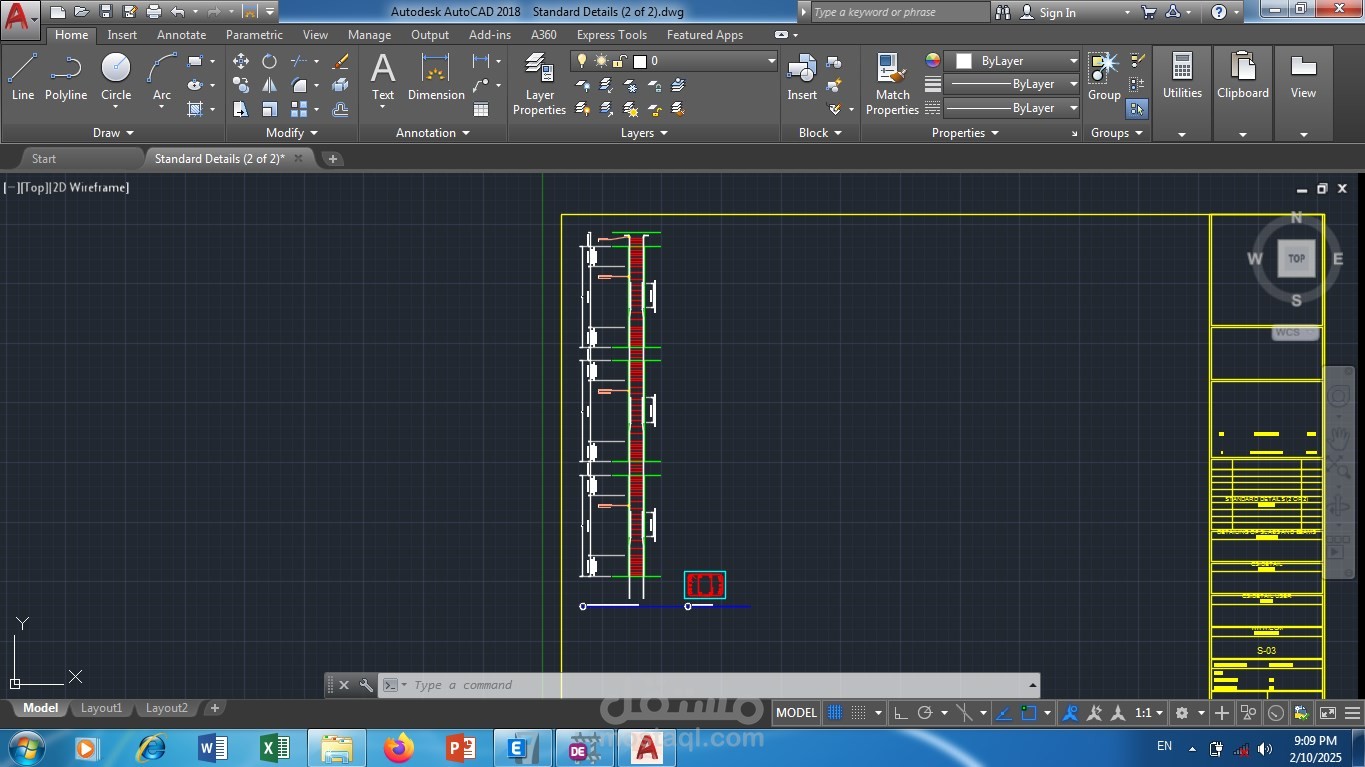Open the Manage ribbon tab

(x=369, y=35)
